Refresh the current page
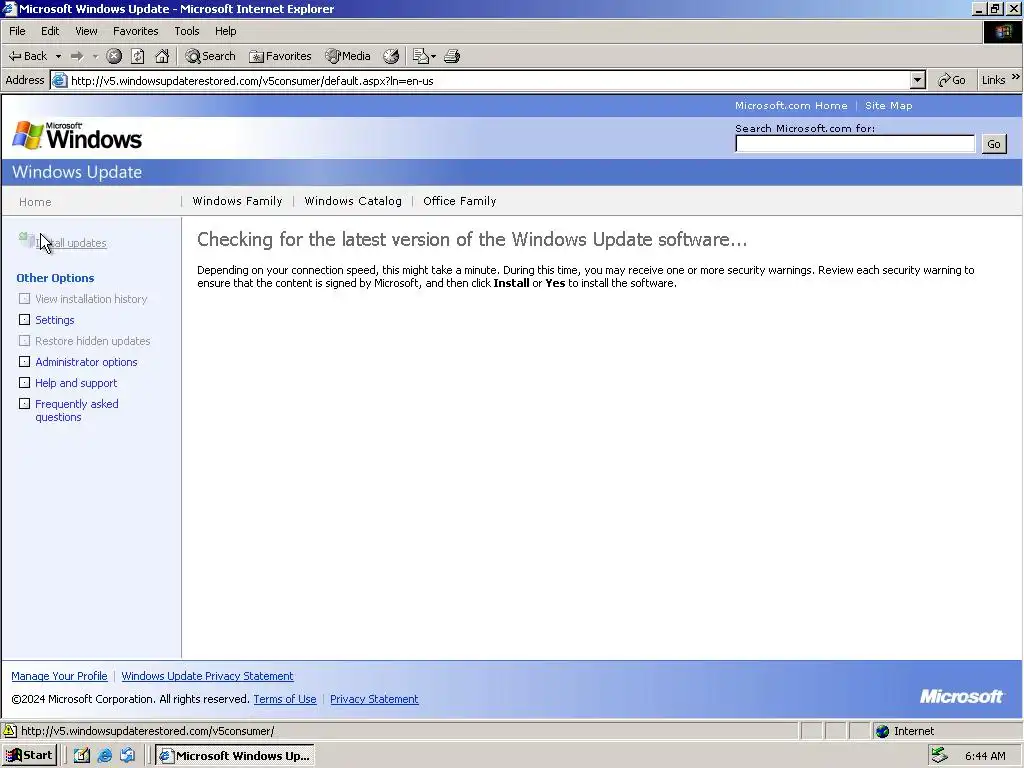Screen dimensions: 1024x768 (138, 56)
